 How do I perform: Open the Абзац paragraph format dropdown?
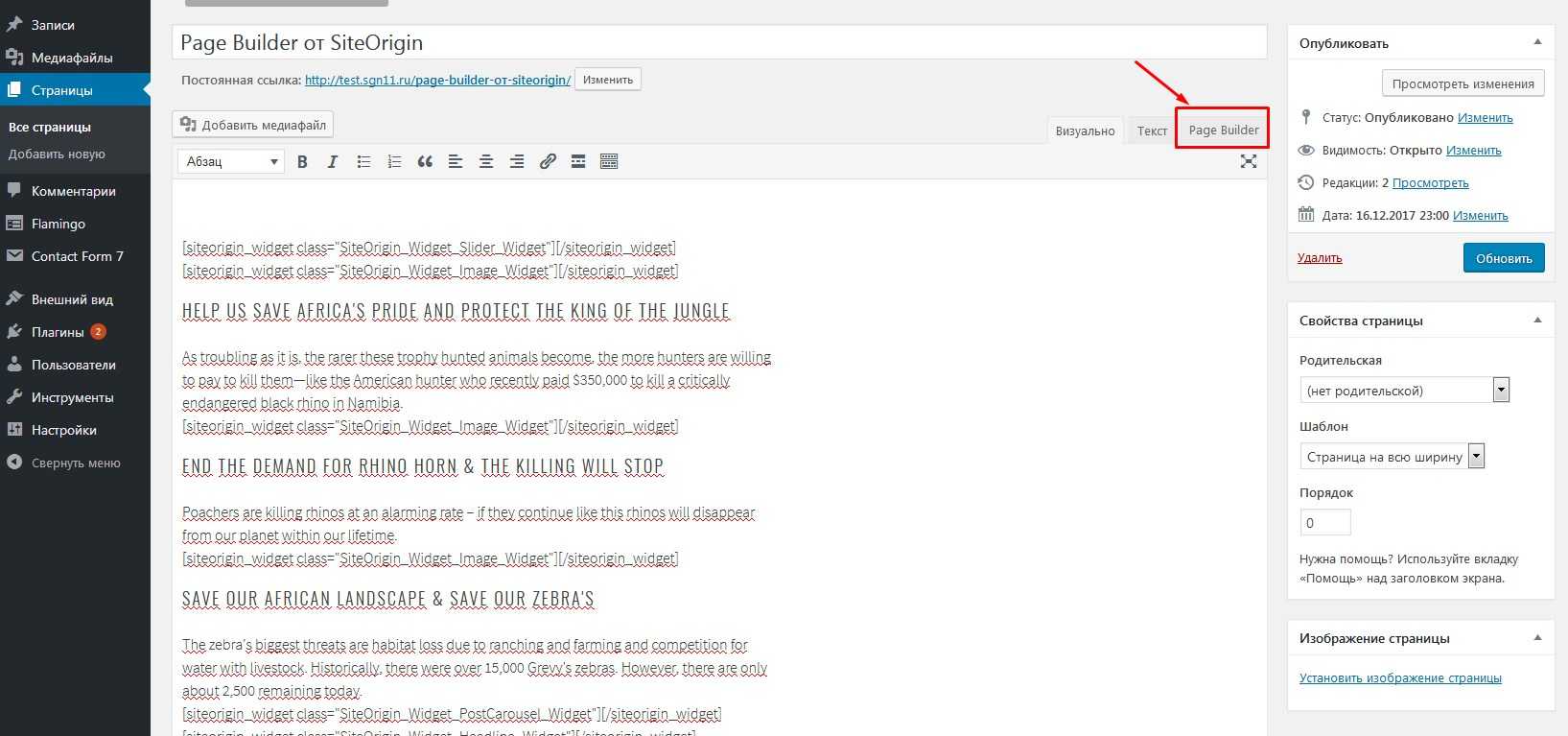pyautogui.click(x=231, y=162)
